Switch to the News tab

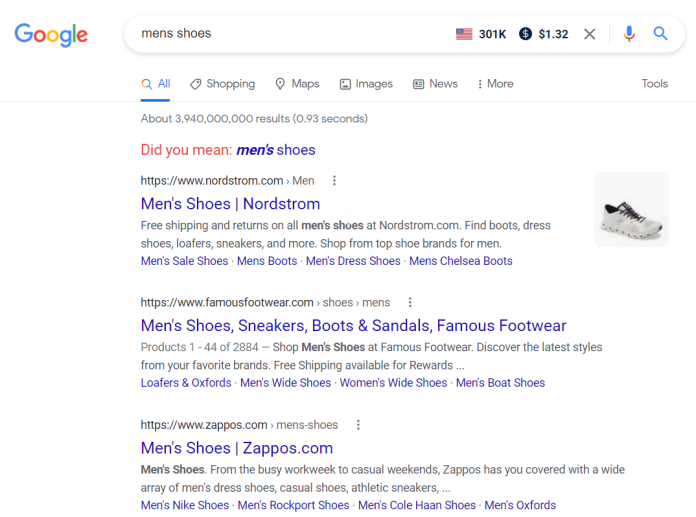pyautogui.click(x=435, y=84)
